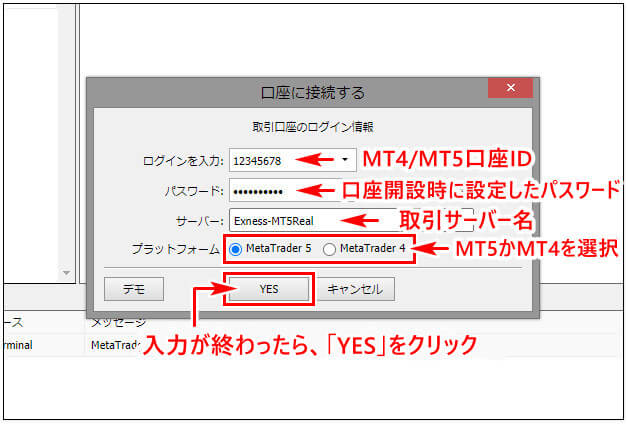Click the MetaTrad log message entry
This screenshot has height=424, width=628.
pyautogui.click(x=115, y=345)
